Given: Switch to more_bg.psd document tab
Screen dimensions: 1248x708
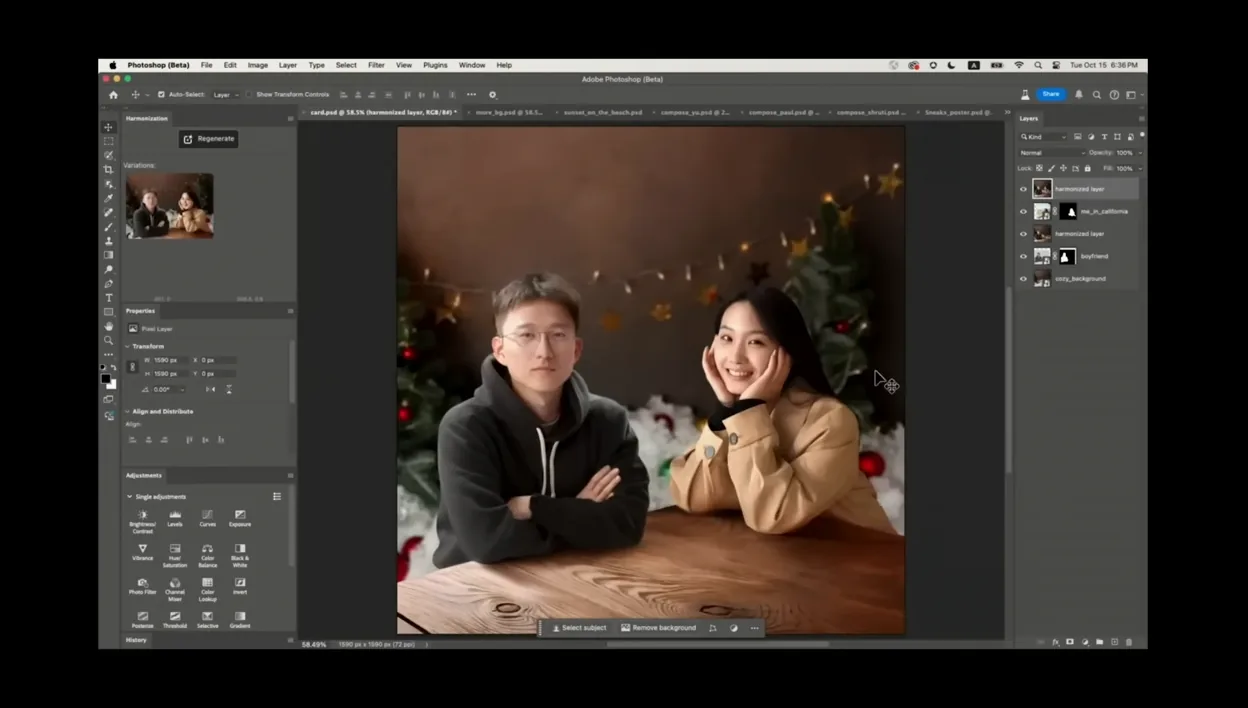Looking at the screenshot, I should click(509, 112).
